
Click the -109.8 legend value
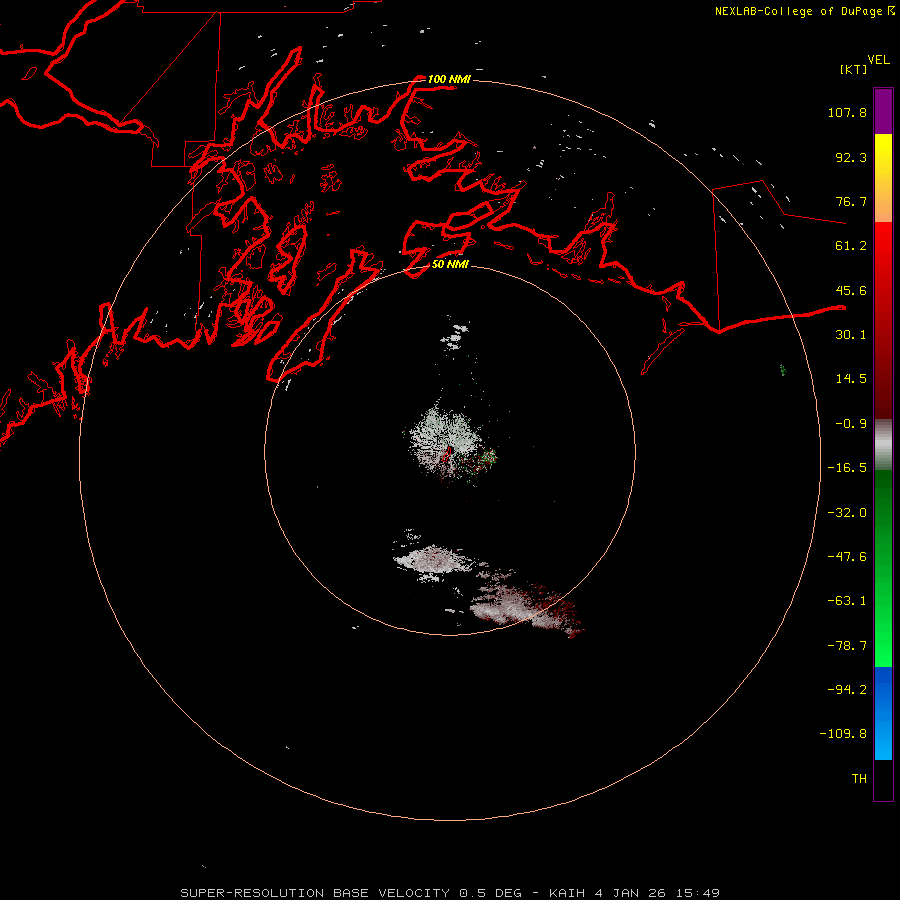843,734
